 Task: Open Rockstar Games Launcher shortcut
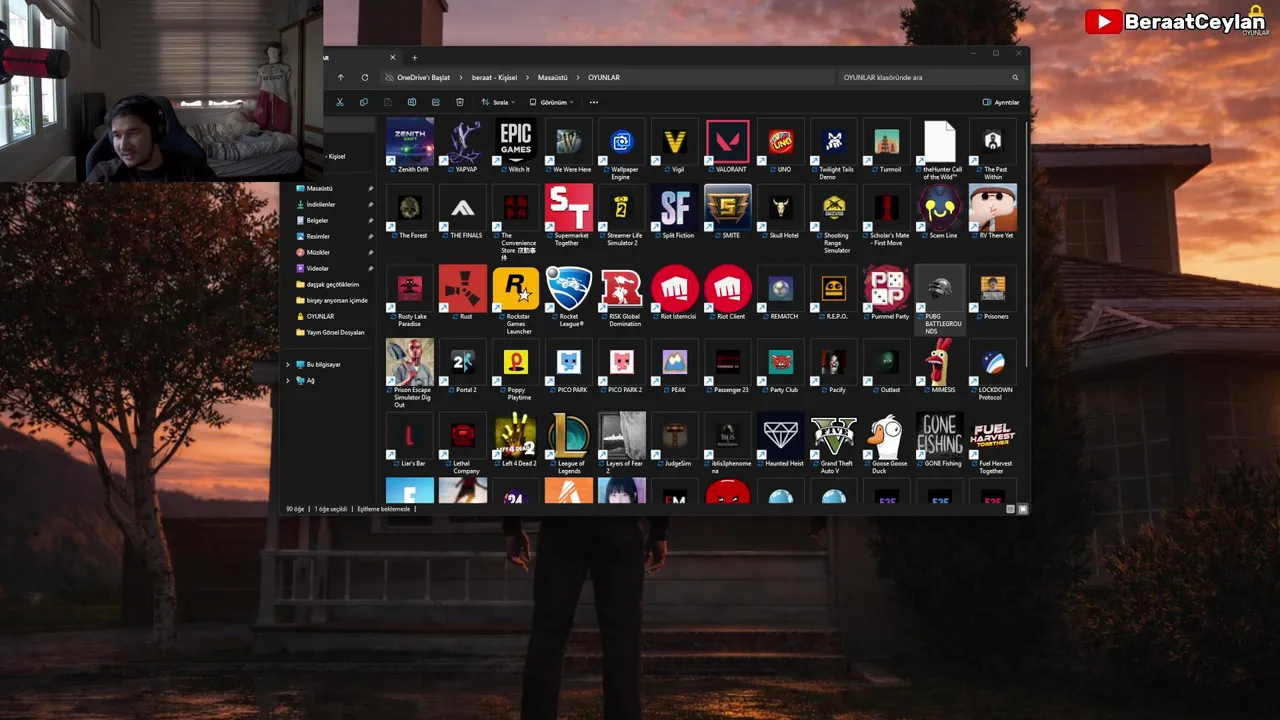516,289
